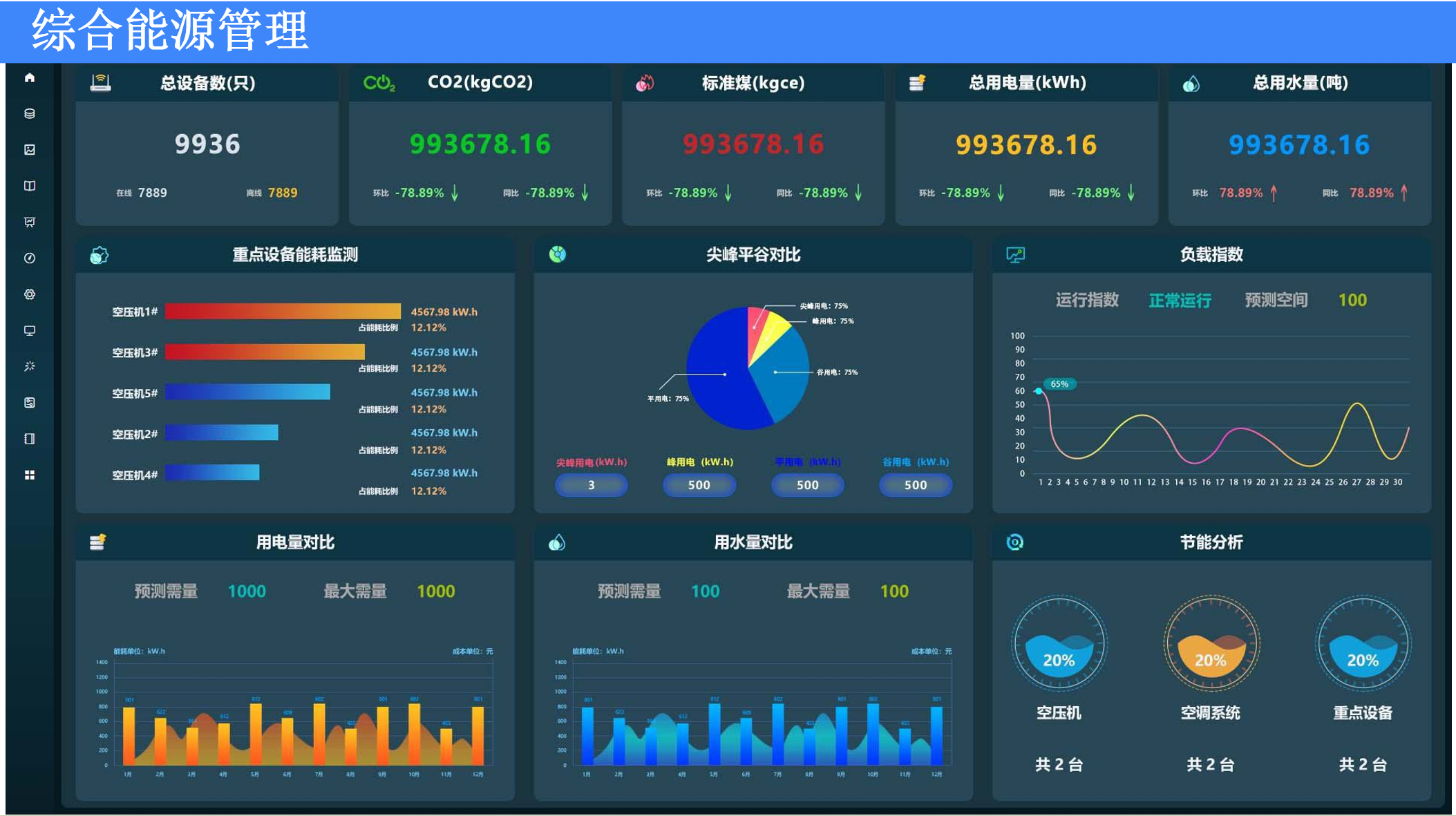Image resolution: width=1456 pixels, height=816 pixels.
Task: Open the book icon in sidebar
Action: 30,186
